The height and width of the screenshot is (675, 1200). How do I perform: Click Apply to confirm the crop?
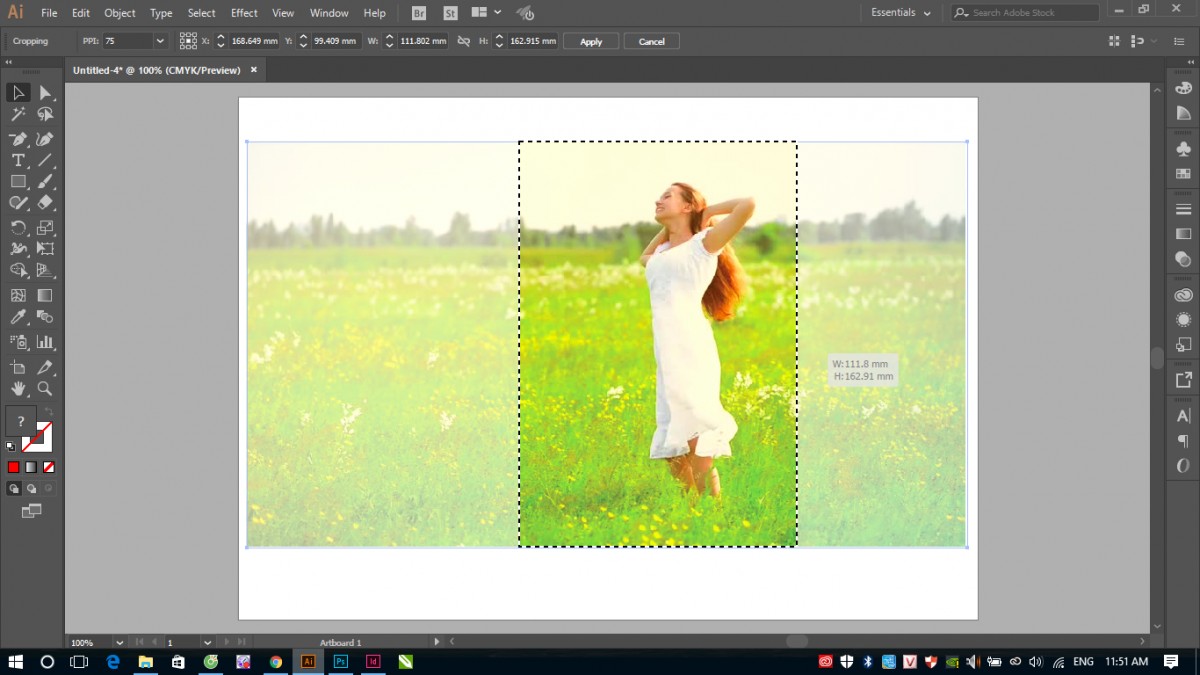591,41
